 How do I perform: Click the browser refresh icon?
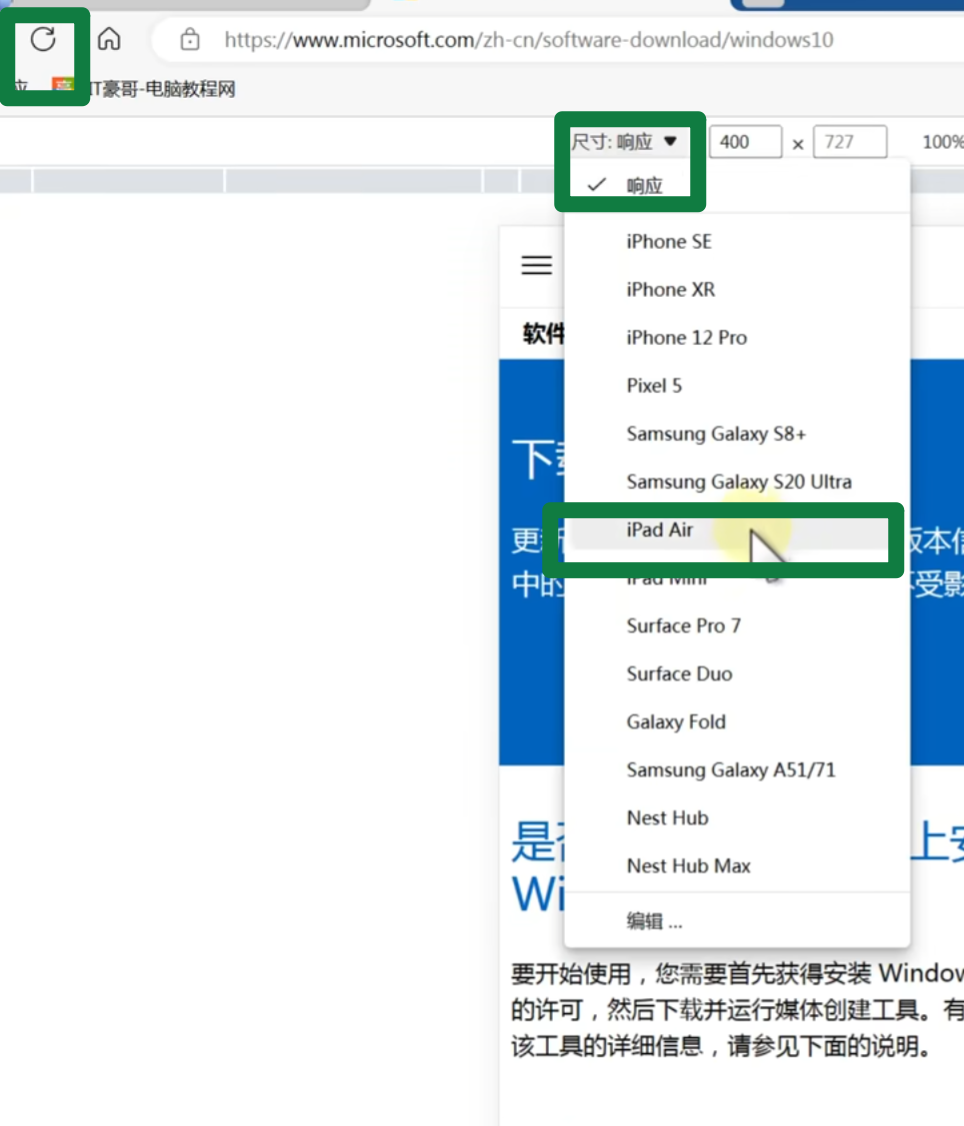click(x=43, y=39)
